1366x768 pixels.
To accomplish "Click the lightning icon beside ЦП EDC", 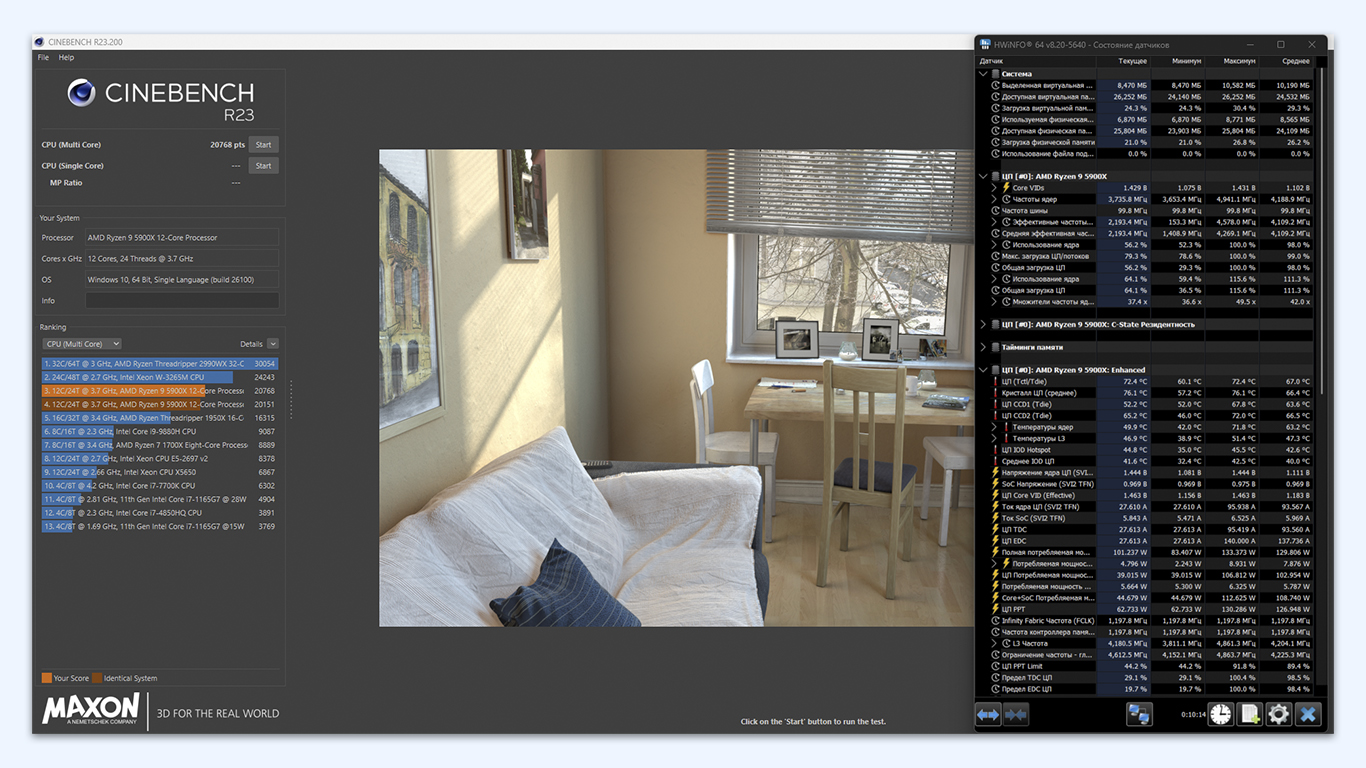I will pyautogui.click(x=995, y=541).
